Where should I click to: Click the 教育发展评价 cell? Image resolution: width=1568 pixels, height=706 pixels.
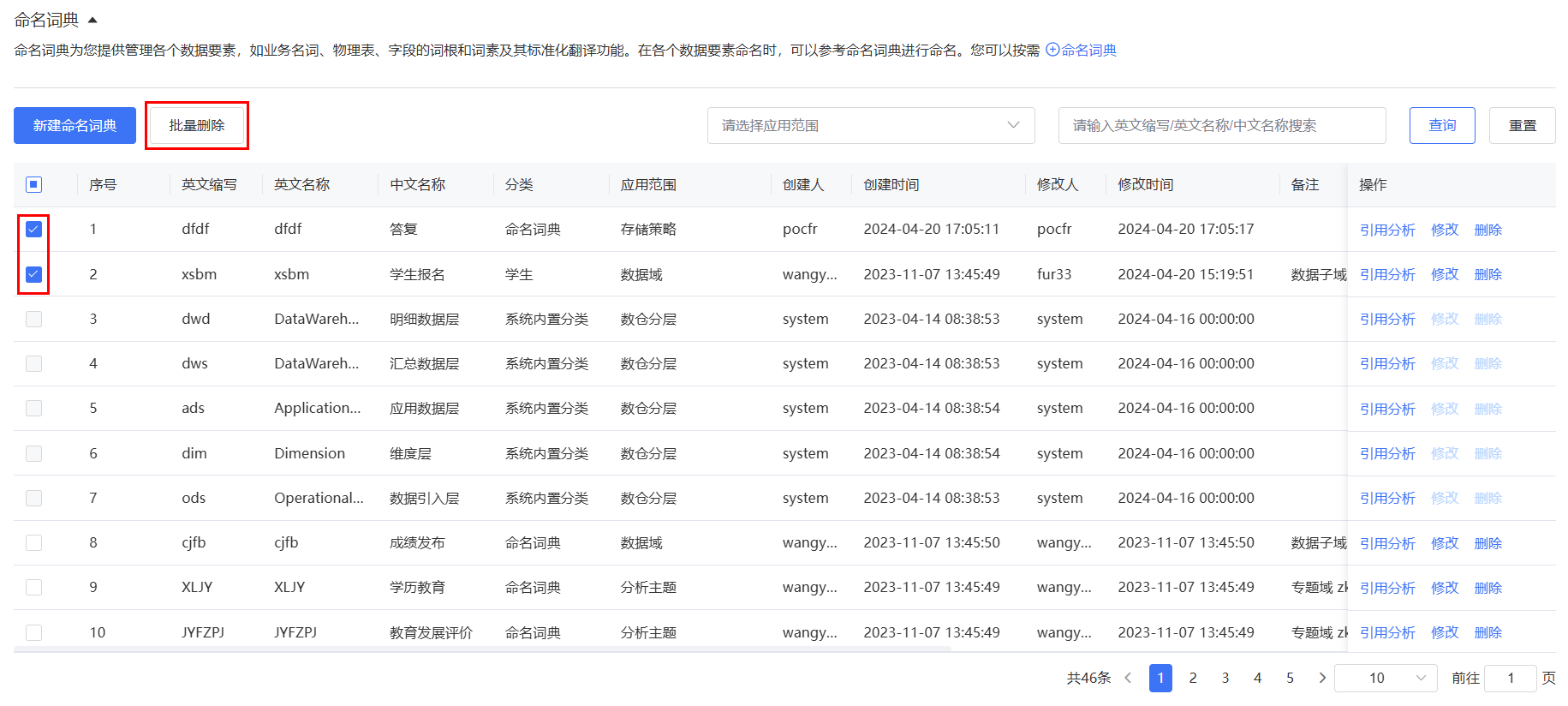coord(431,632)
